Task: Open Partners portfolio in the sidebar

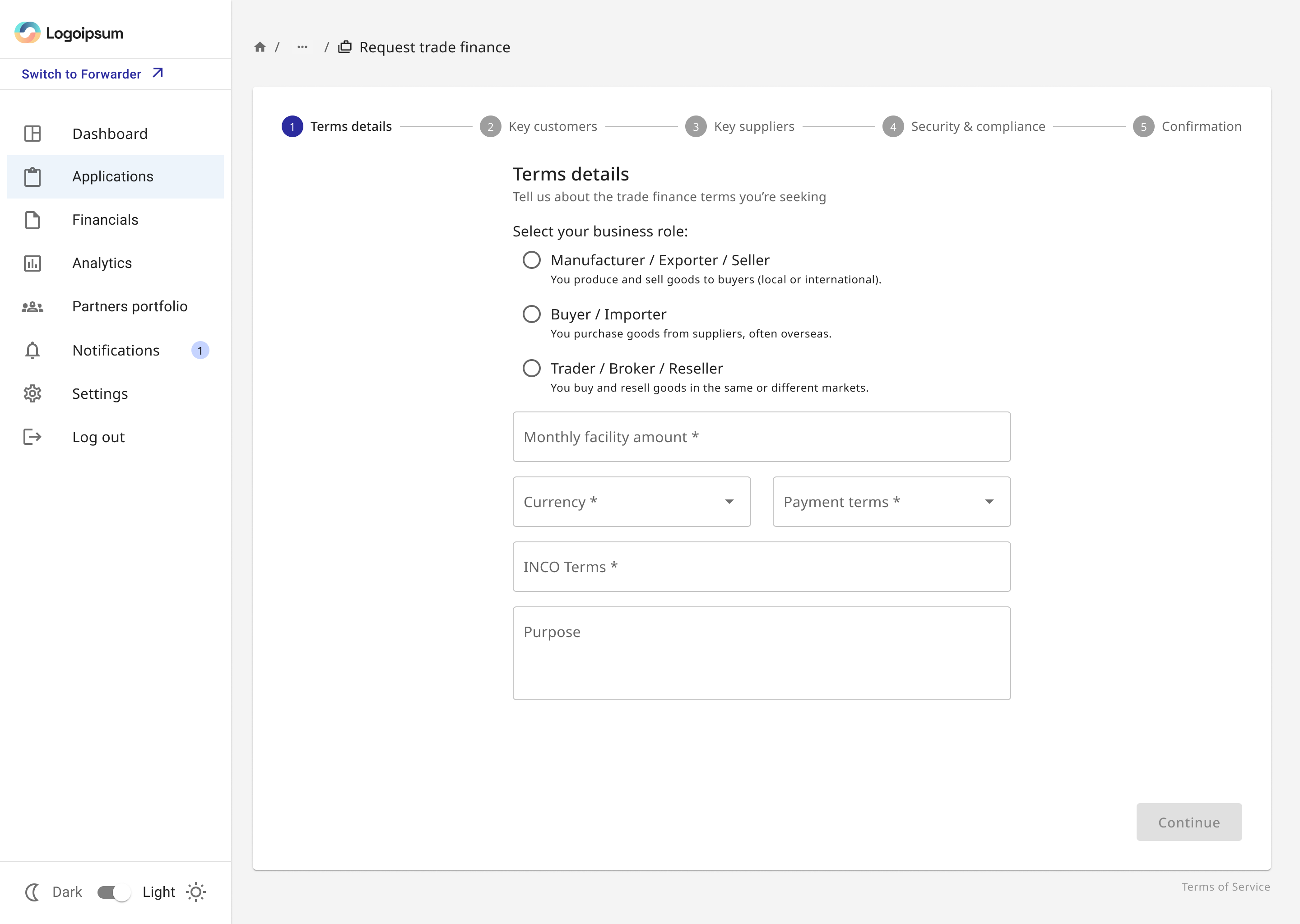Action: (116, 307)
